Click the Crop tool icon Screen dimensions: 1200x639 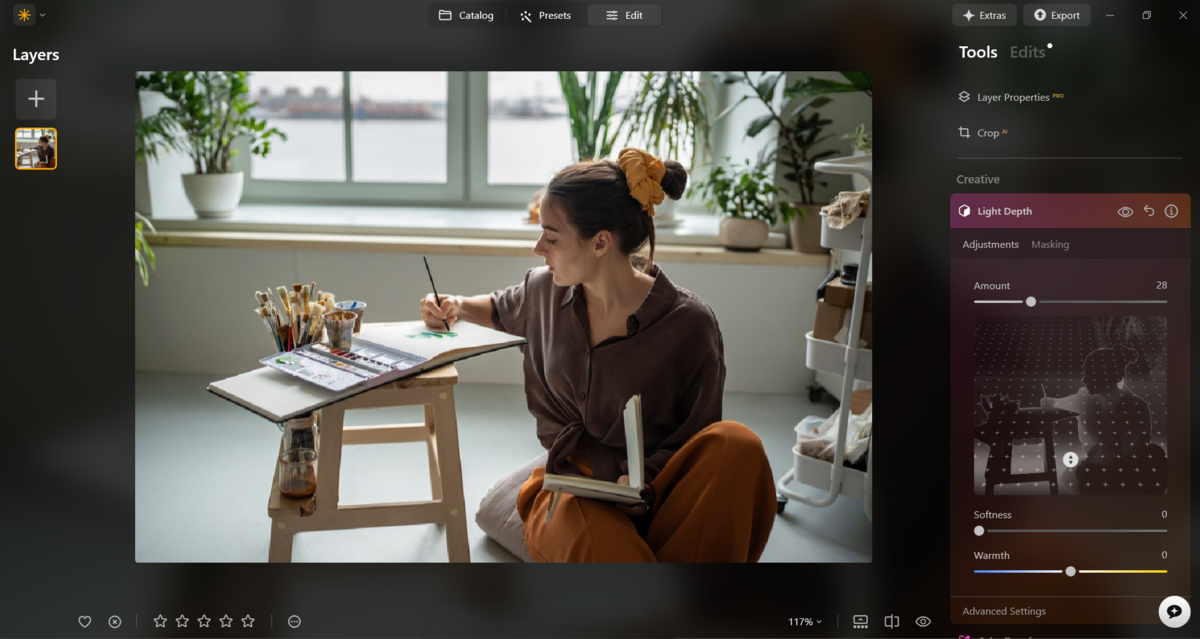click(964, 132)
